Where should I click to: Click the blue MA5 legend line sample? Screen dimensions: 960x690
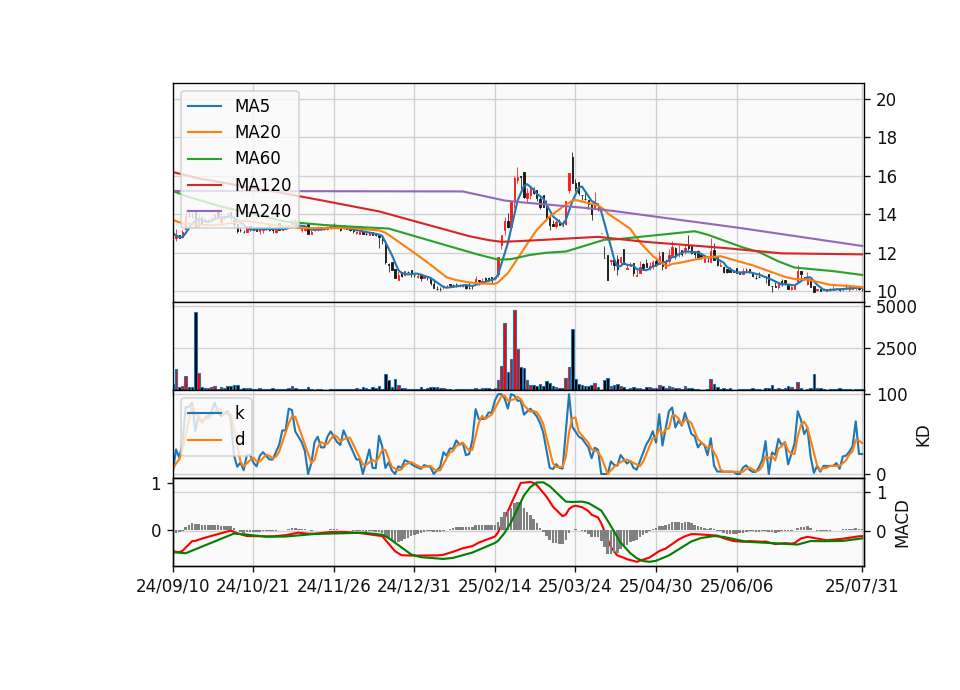point(204,107)
